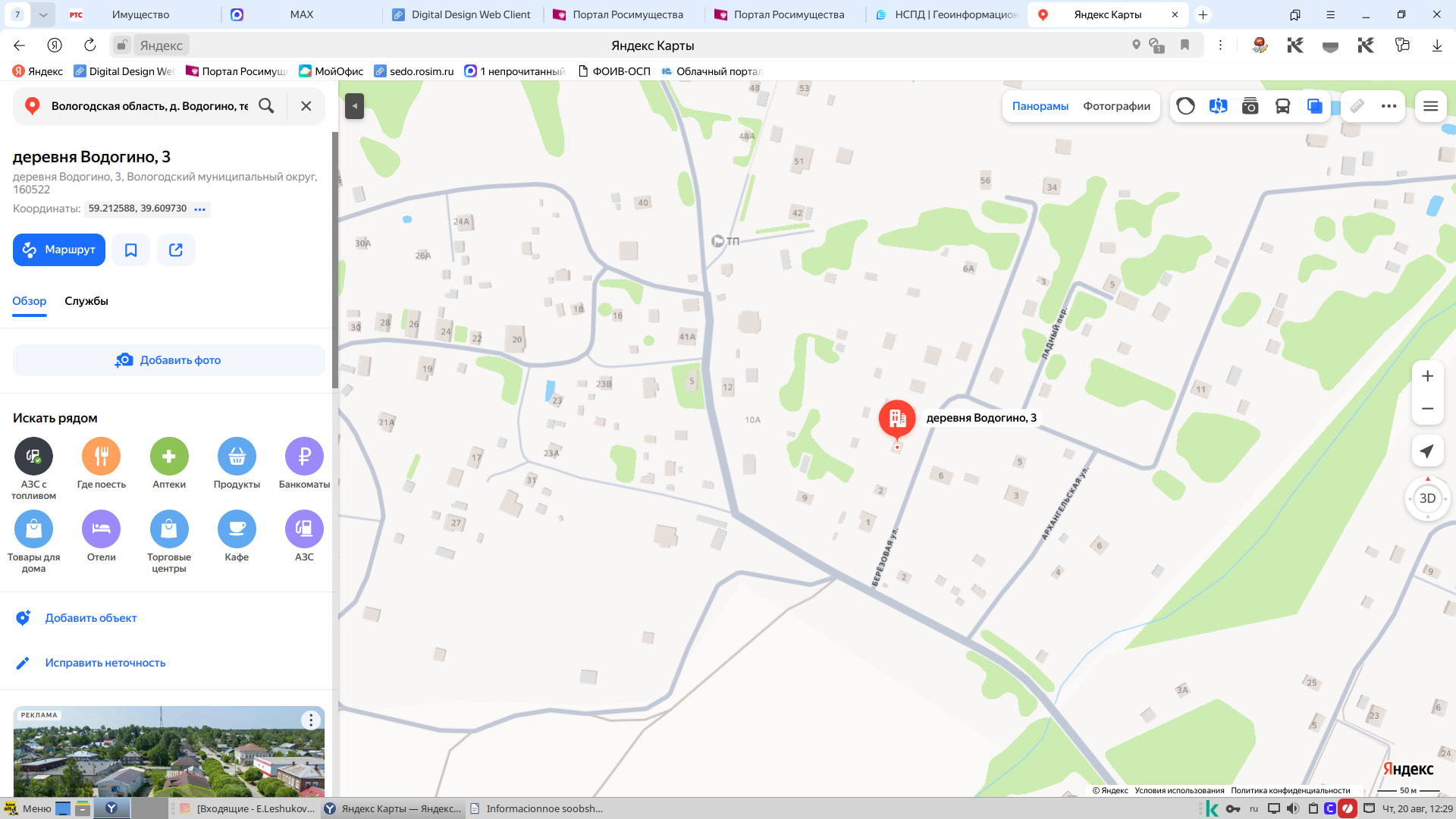1456x819 pixels.
Task: Click the my location arrow button
Action: click(1427, 451)
